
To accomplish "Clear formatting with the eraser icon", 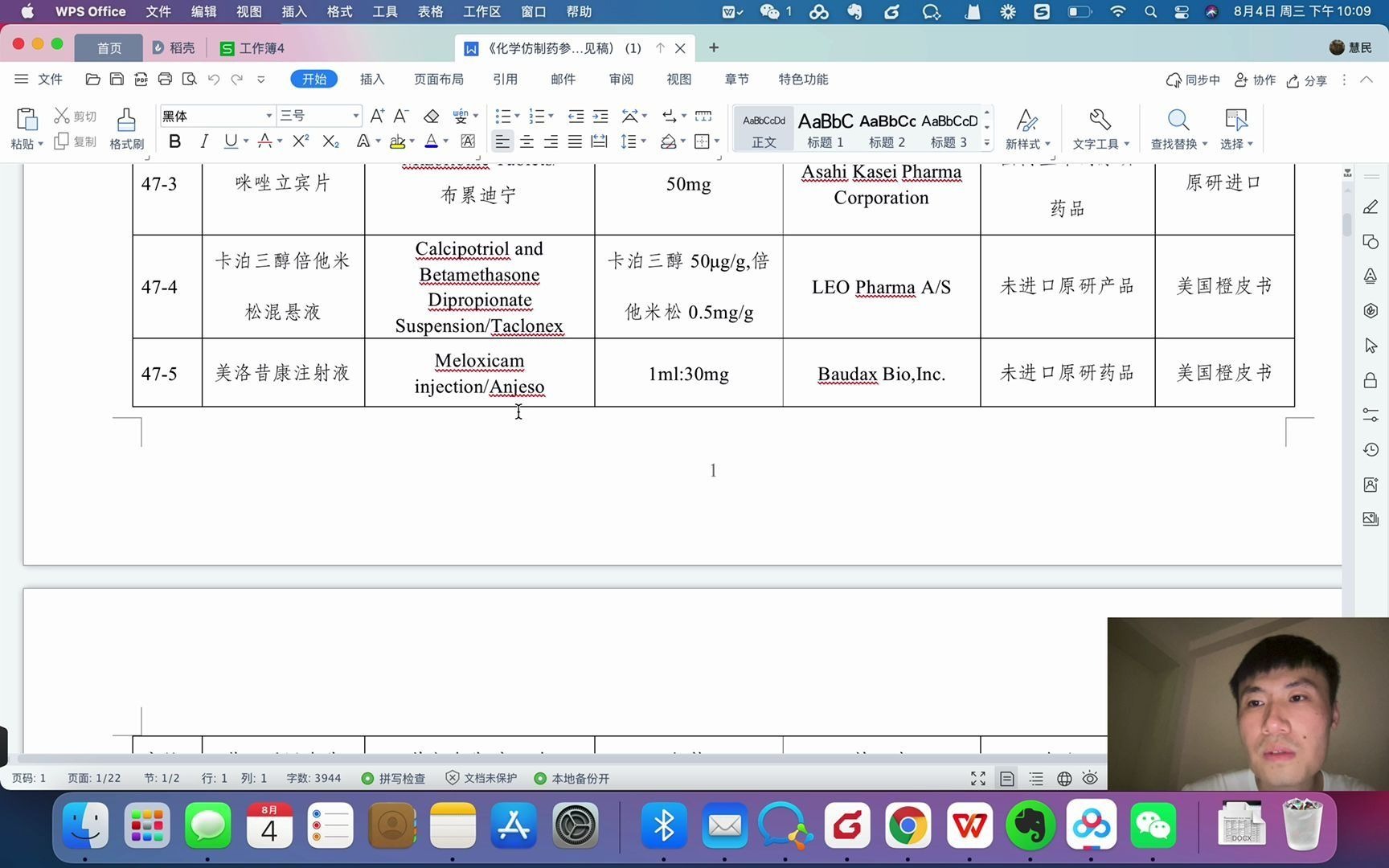I will (432, 116).
